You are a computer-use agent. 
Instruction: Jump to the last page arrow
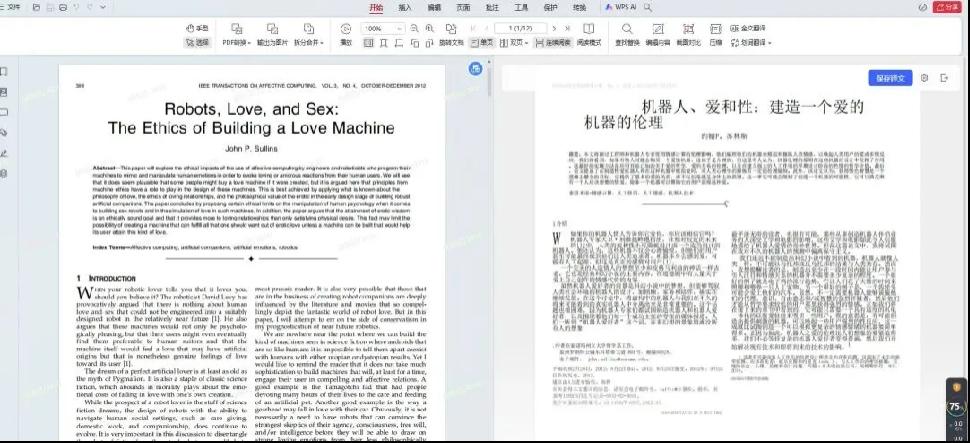pyautogui.click(x=567, y=28)
